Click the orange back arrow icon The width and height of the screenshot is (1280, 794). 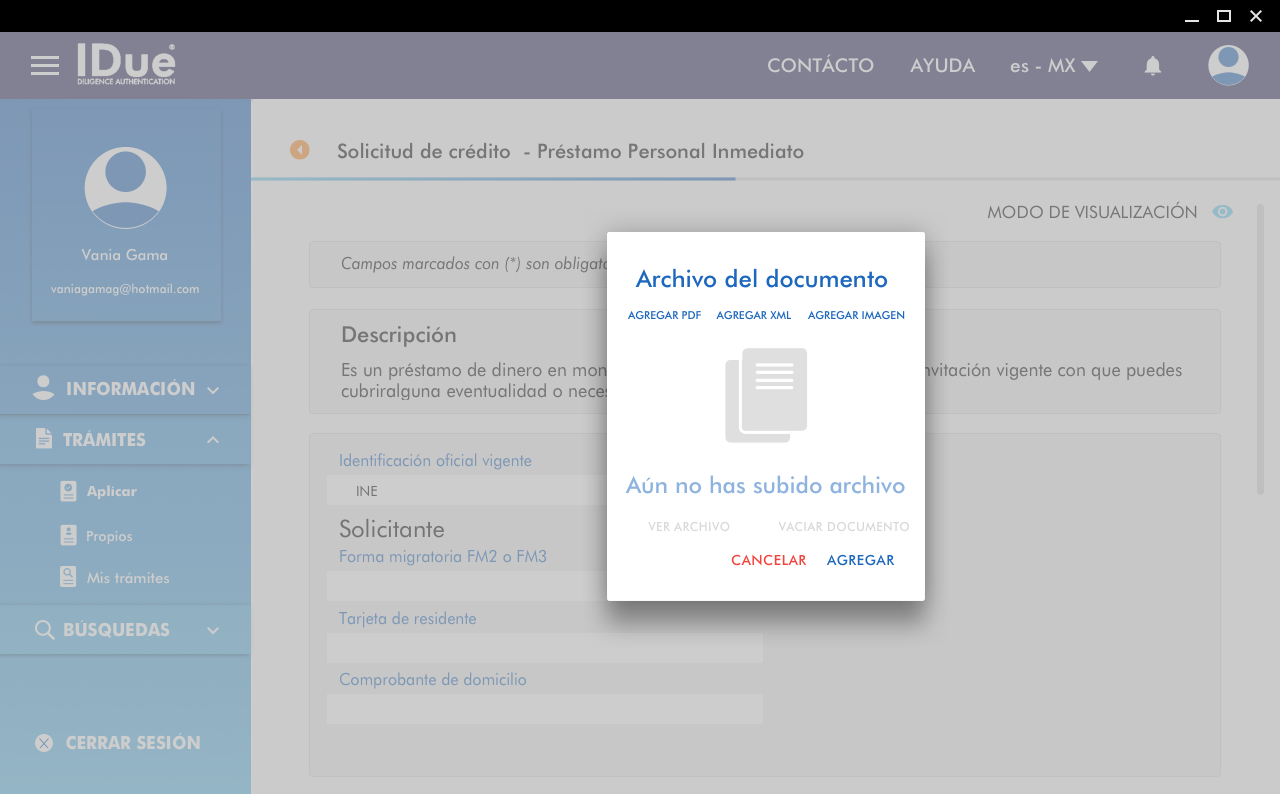[300, 150]
